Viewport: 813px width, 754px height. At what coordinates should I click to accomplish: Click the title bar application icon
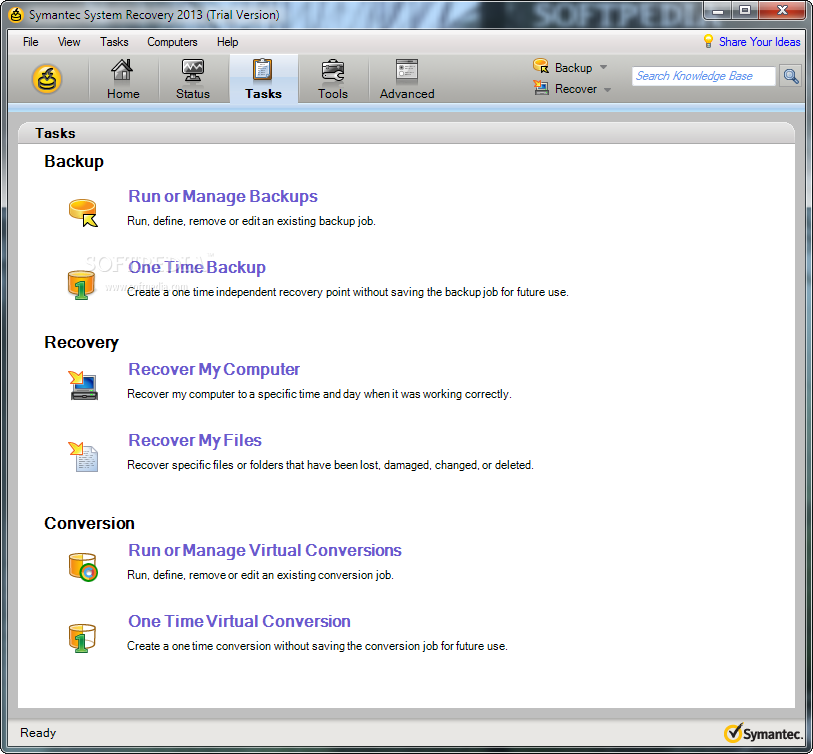[x=16, y=15]
